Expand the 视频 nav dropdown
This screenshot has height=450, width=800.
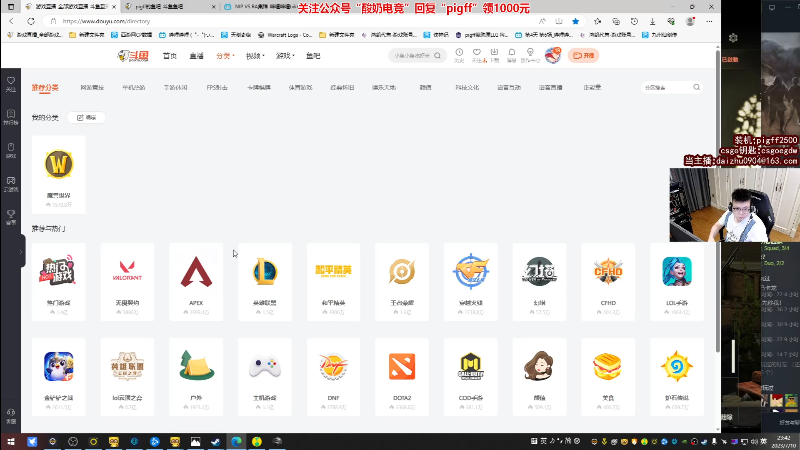tap(255, 56)
